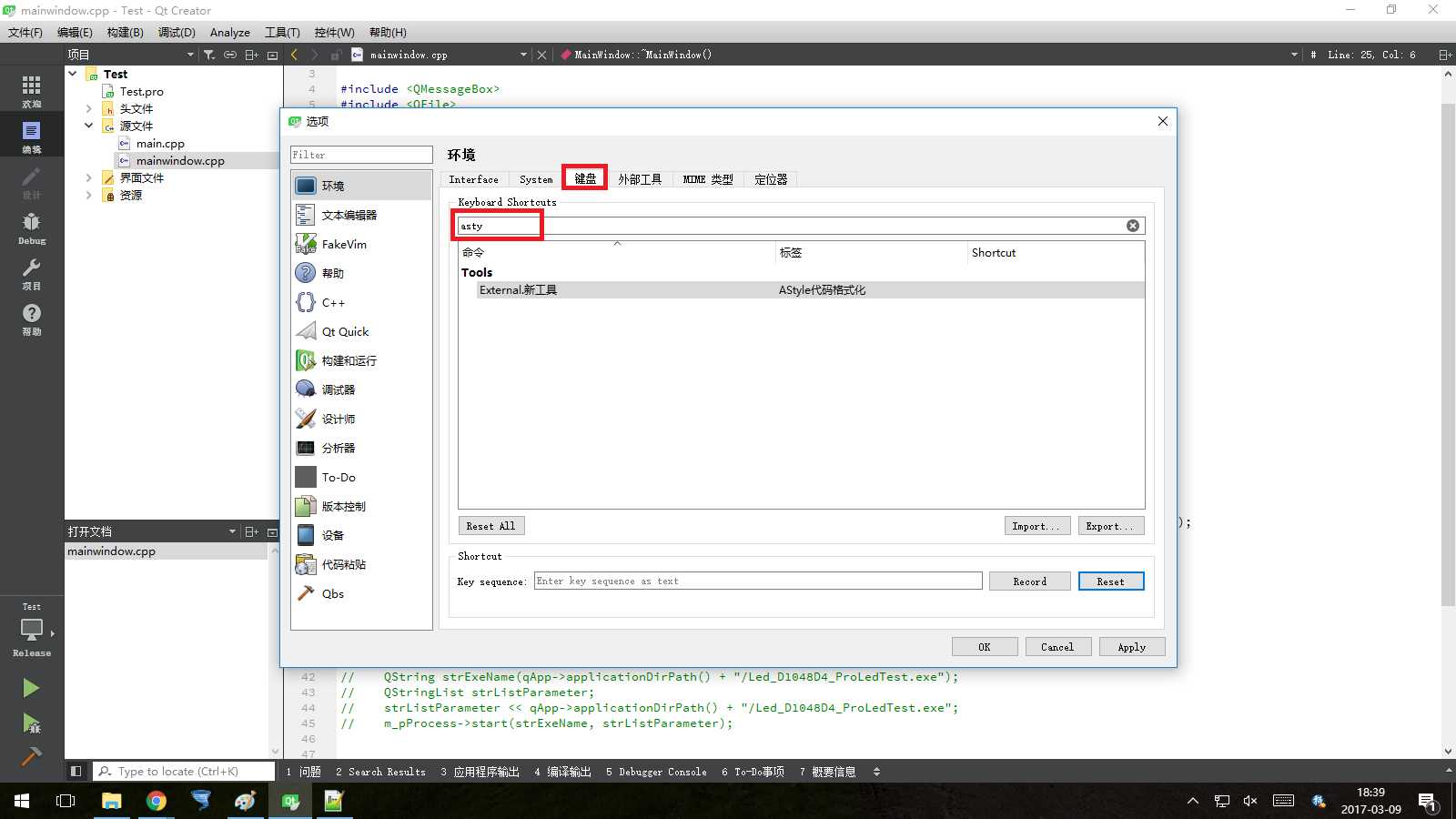
Task: Click Cancel in the options dialog
Action: click(1057, 647)
